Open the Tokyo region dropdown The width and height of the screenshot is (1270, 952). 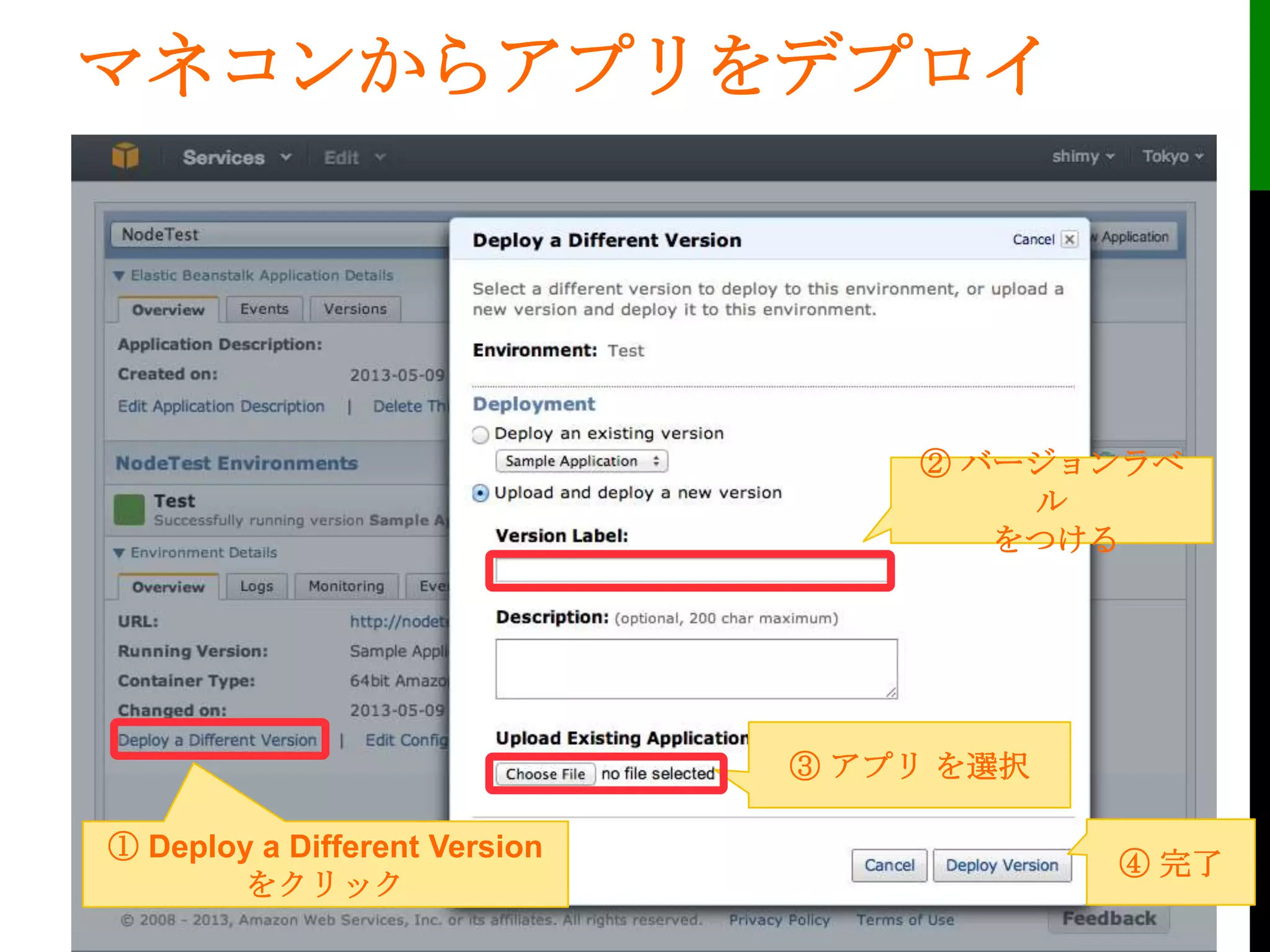1173,156
